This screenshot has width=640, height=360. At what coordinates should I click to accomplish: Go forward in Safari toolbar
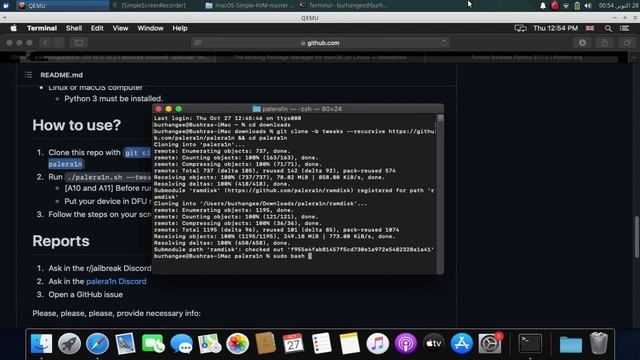pos(58,43)
